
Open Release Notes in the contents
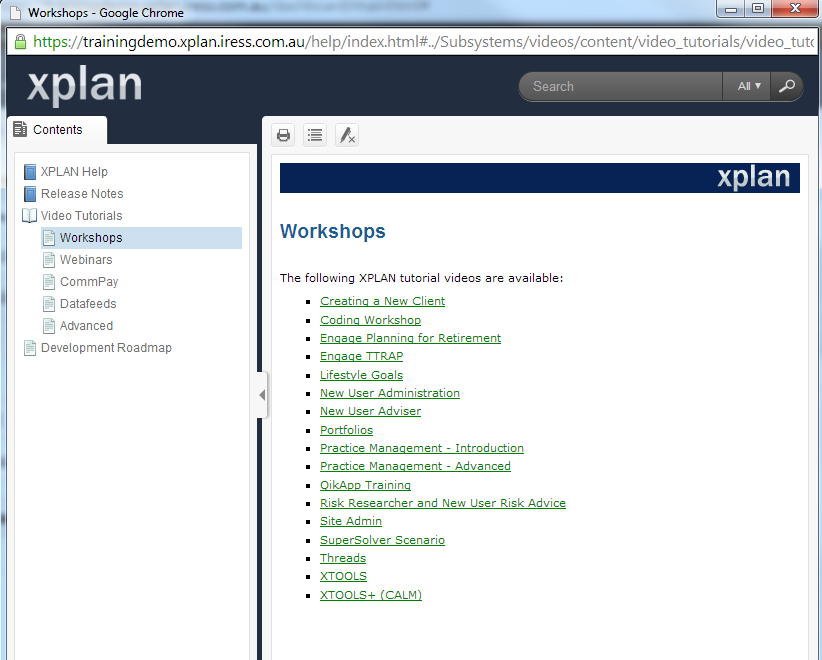[82, 193]
